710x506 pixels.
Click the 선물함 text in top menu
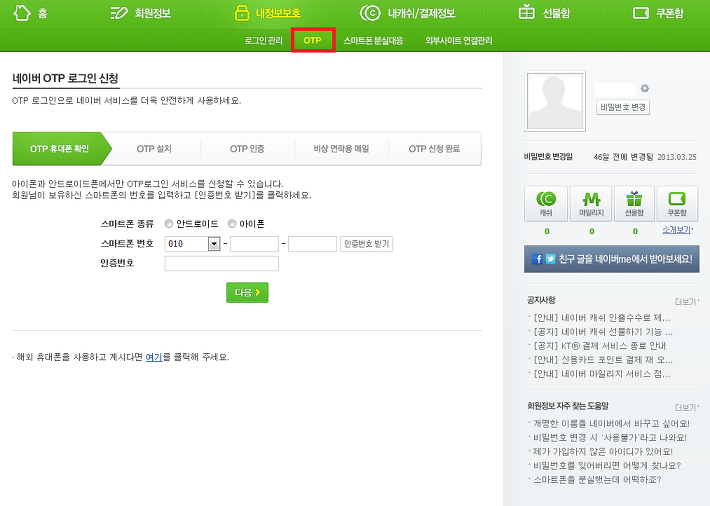tap(556, 13)
